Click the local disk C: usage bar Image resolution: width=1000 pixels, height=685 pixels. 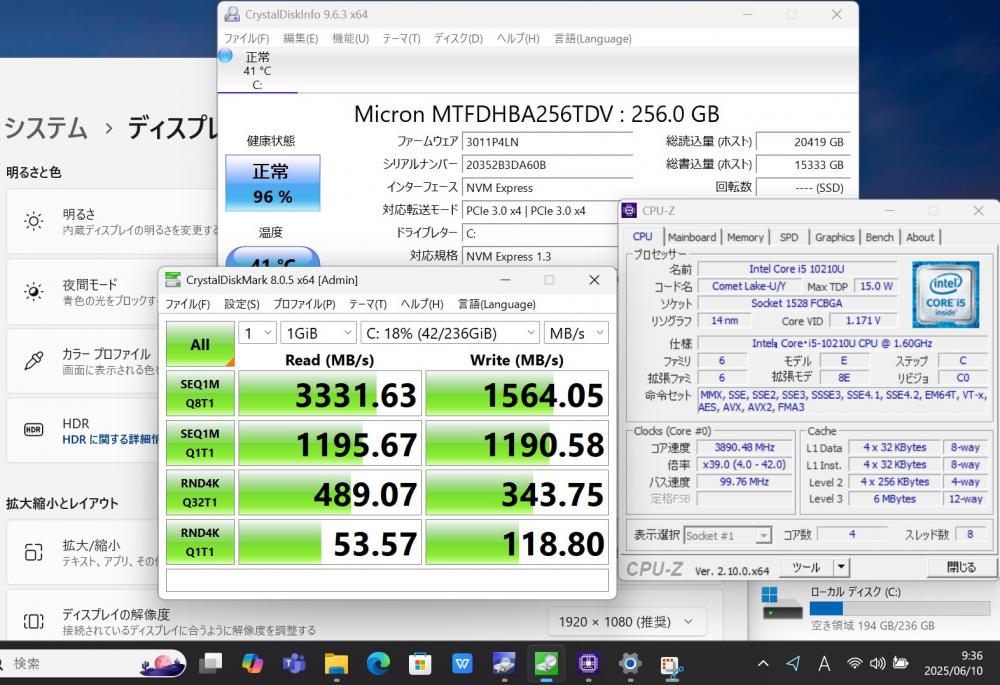click(899, 608)
